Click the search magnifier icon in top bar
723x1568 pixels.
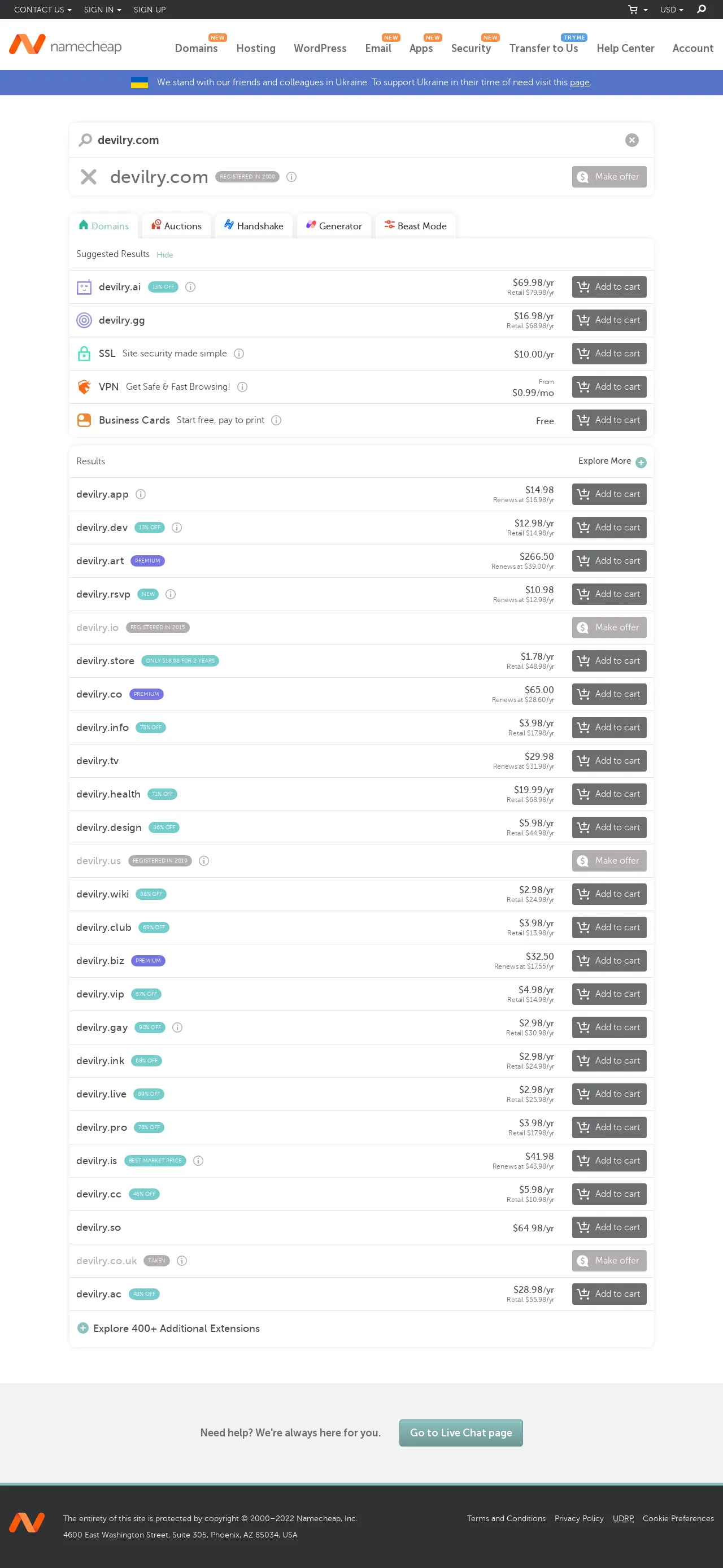pos(701,9)
